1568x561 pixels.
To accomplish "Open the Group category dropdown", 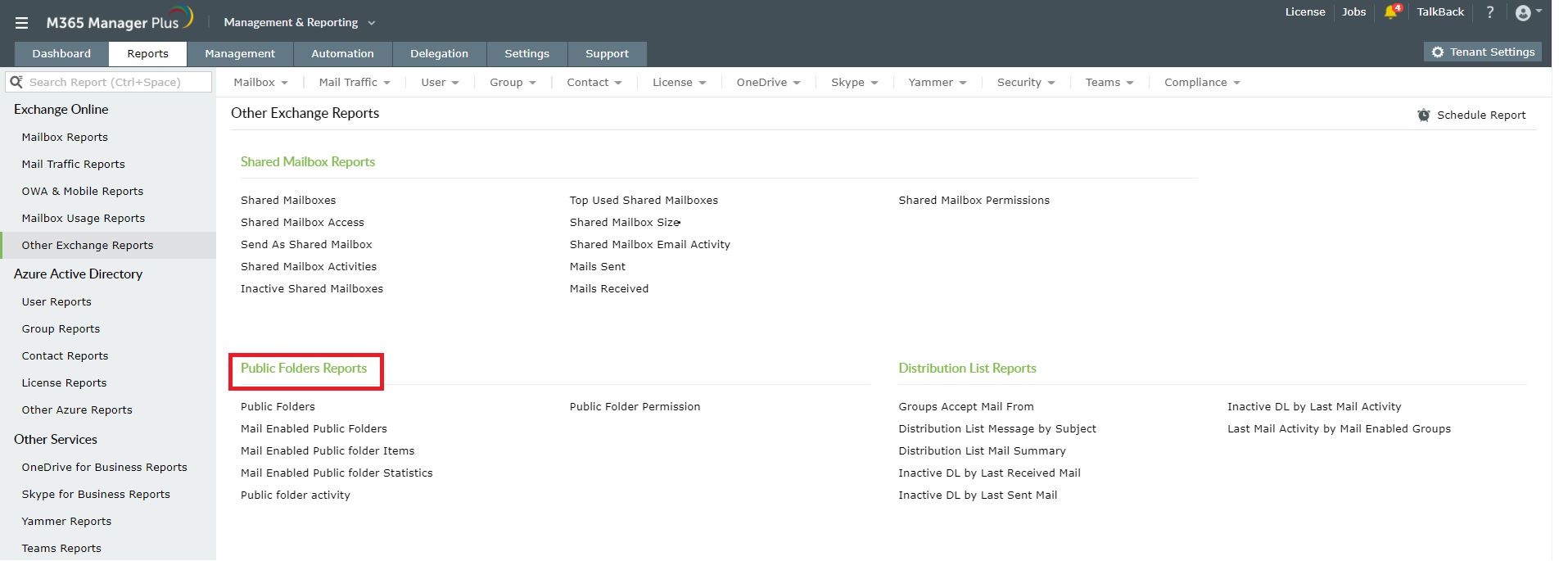I will [x=513, y=83].
